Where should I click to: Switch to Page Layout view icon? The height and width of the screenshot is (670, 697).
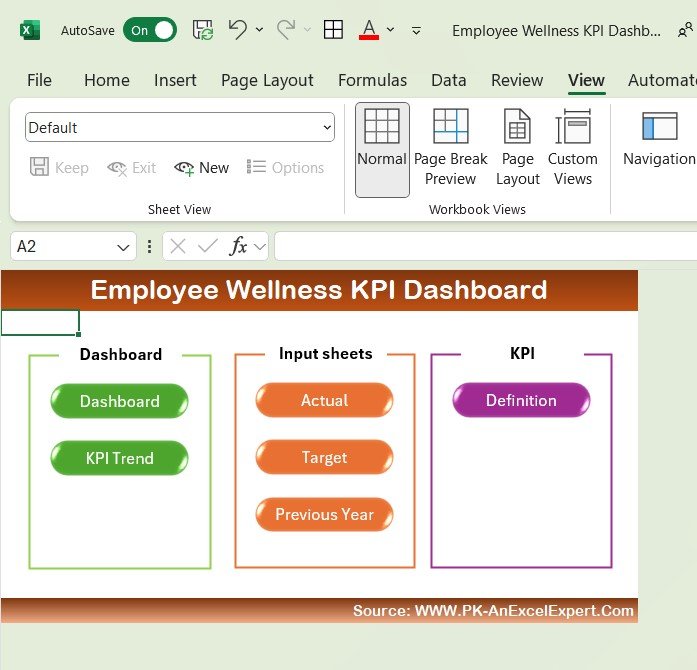(x=517, y=148)
